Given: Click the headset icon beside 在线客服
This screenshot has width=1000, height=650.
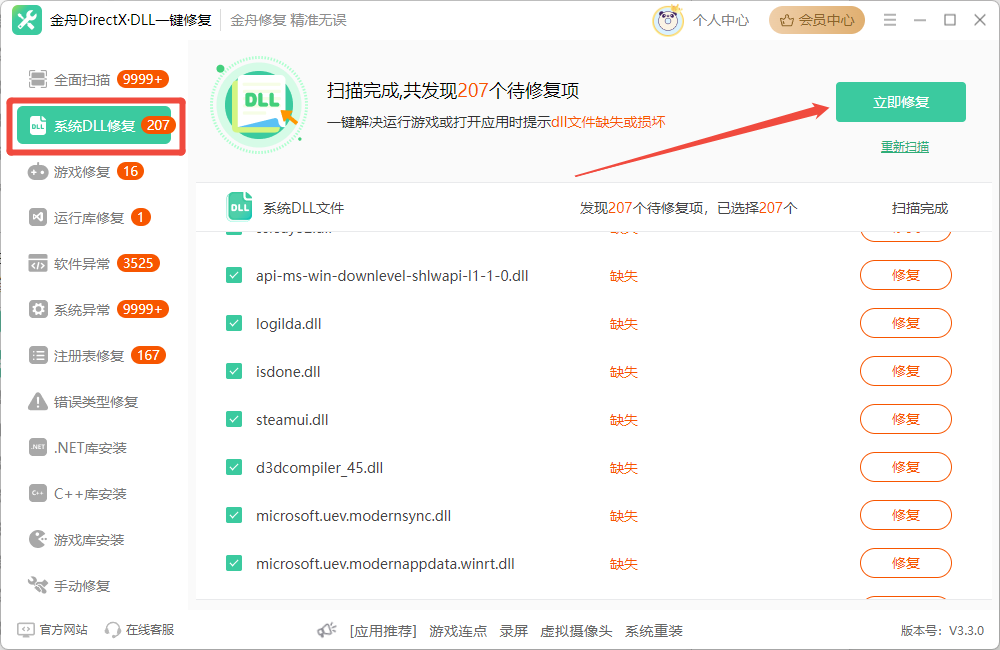Looking at the screenshot, I should point(113,630).
